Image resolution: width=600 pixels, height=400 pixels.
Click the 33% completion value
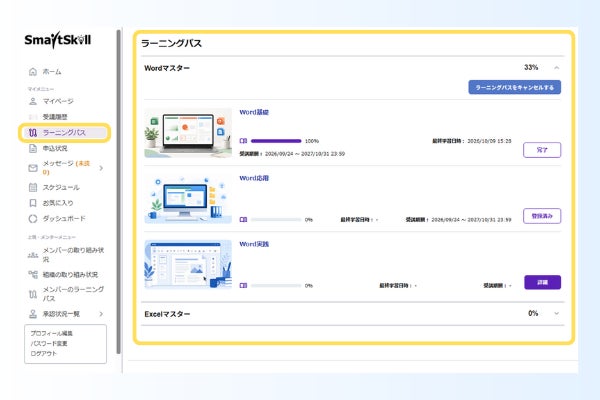[531, 67]
